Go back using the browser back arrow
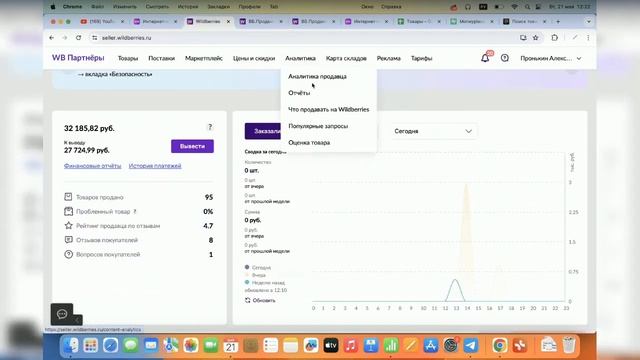 tap(51, 38)
